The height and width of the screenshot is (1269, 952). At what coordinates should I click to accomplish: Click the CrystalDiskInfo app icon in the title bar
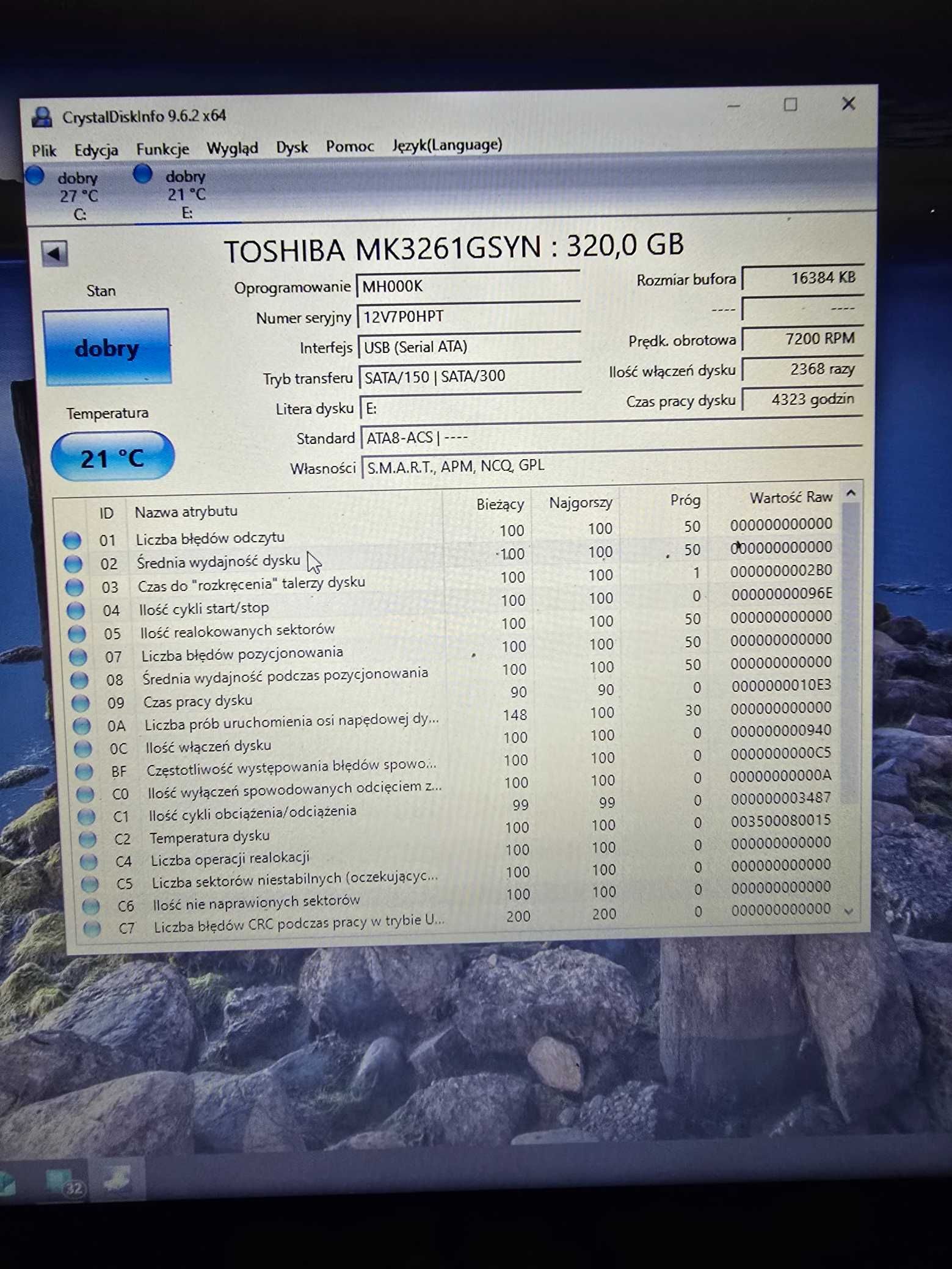(x=42, y=117)
